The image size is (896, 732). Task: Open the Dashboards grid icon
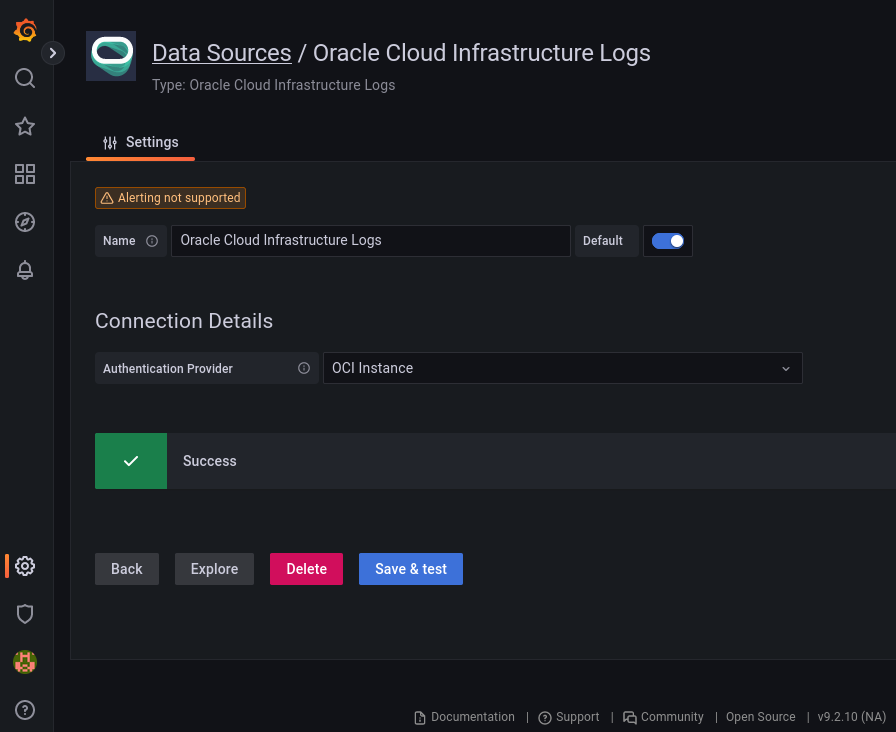[x=25, y=174]
